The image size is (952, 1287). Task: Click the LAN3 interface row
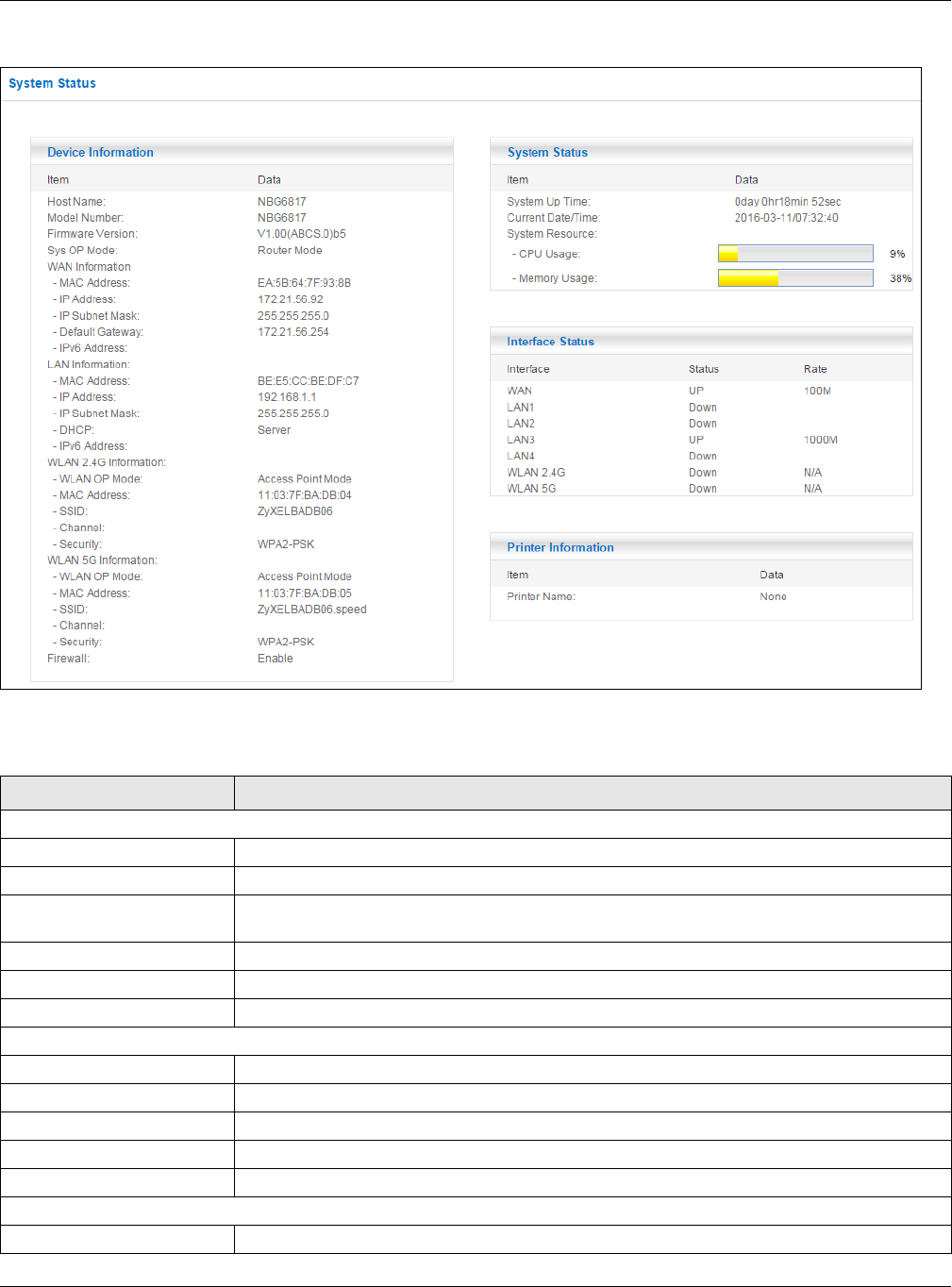click(701, 440)
